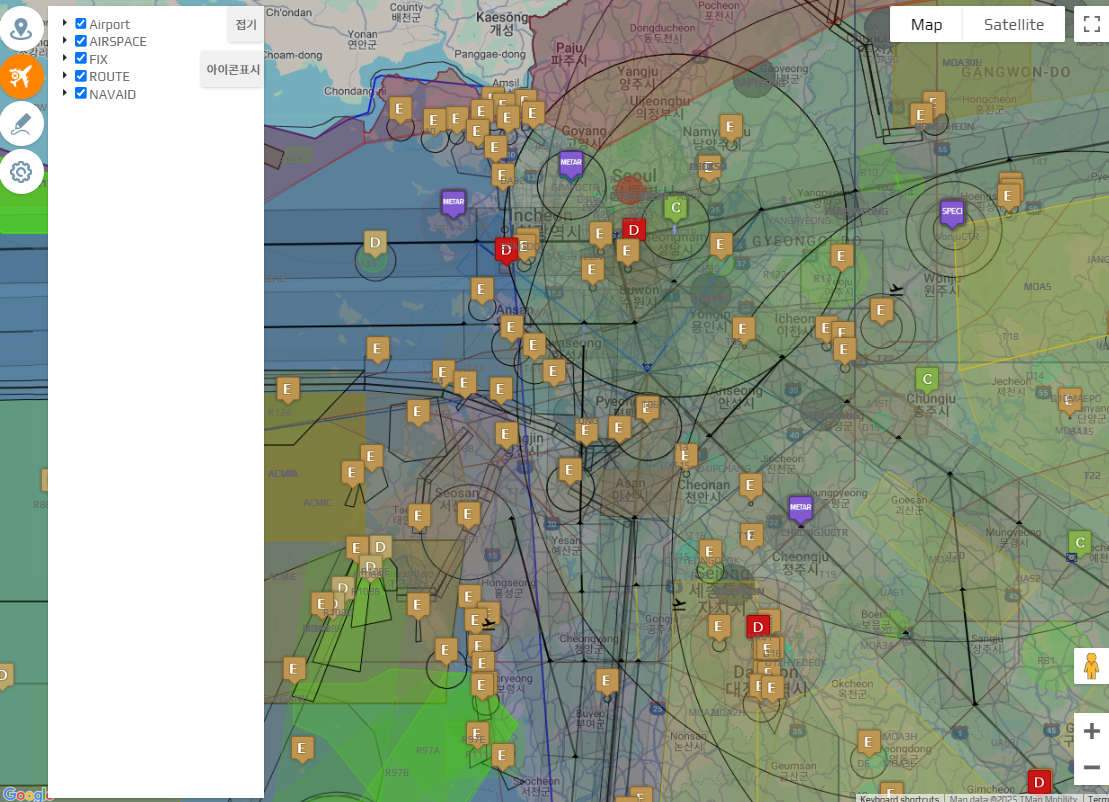Viewport: 1109px width, 802px height.
Task: Click the map marker icon in left sidebar
Action: (x=21, y=29)
